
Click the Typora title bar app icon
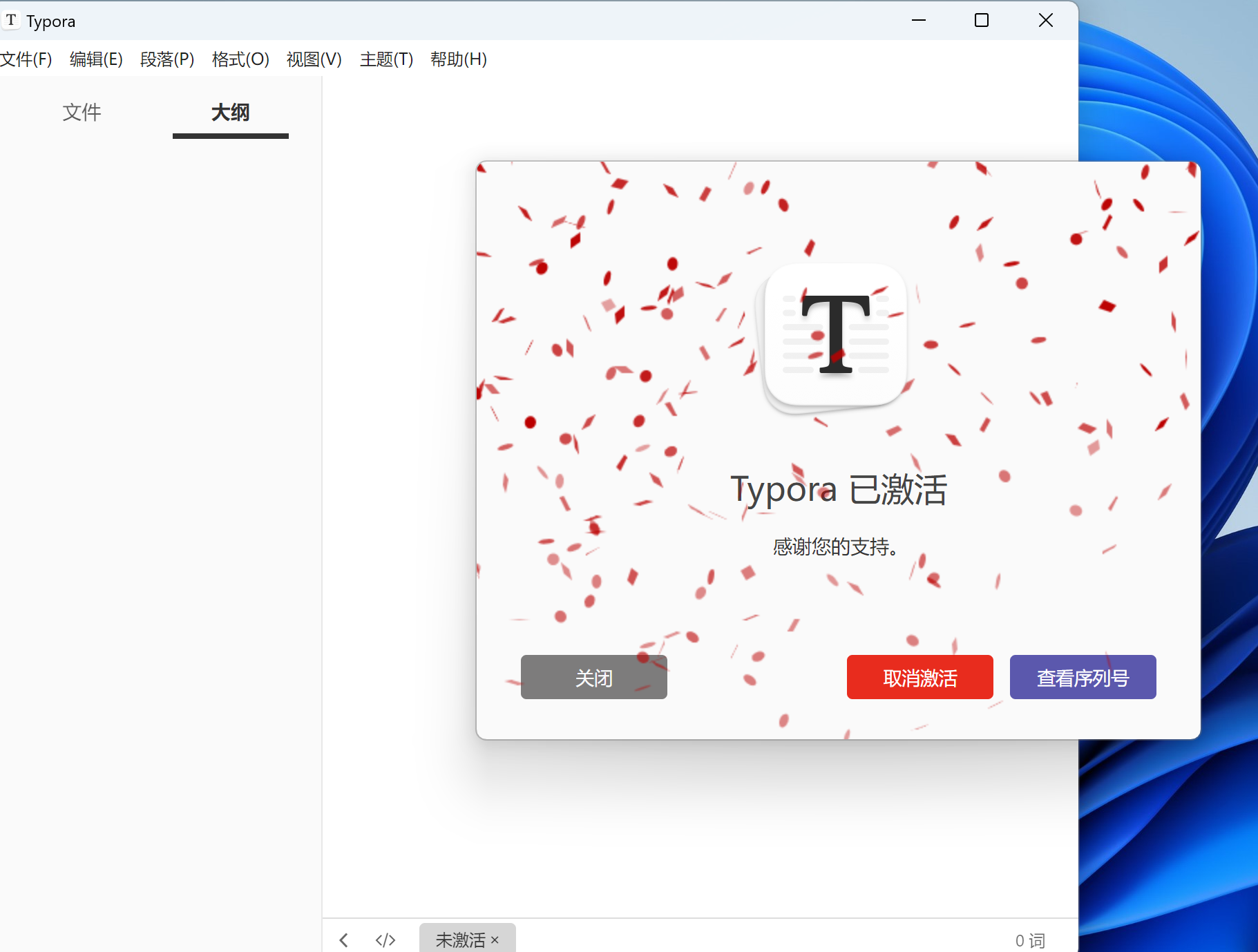[11, 21]
